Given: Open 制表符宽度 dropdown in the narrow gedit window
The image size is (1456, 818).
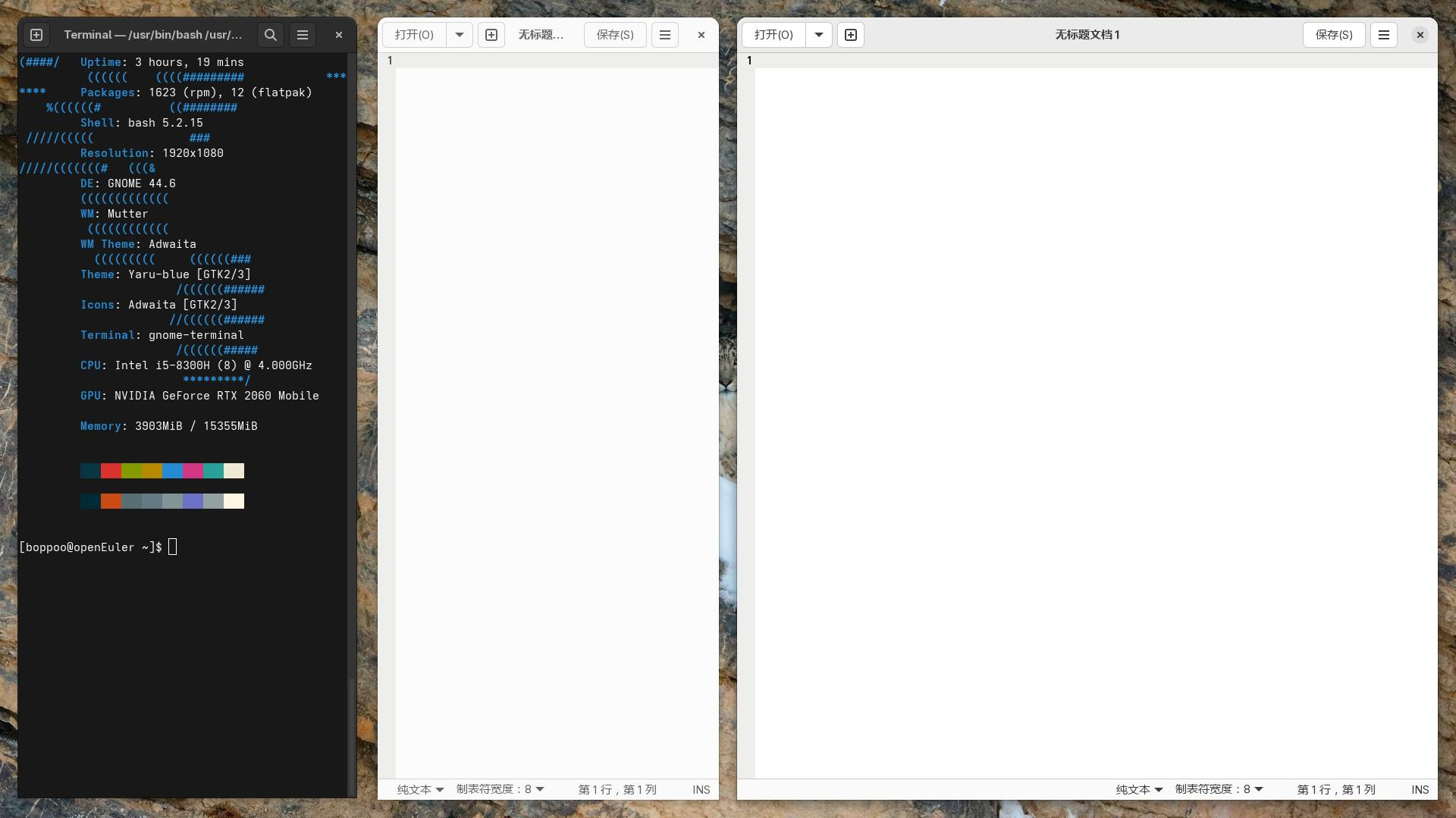Looking at the screenshot, I should pos(500,789).
